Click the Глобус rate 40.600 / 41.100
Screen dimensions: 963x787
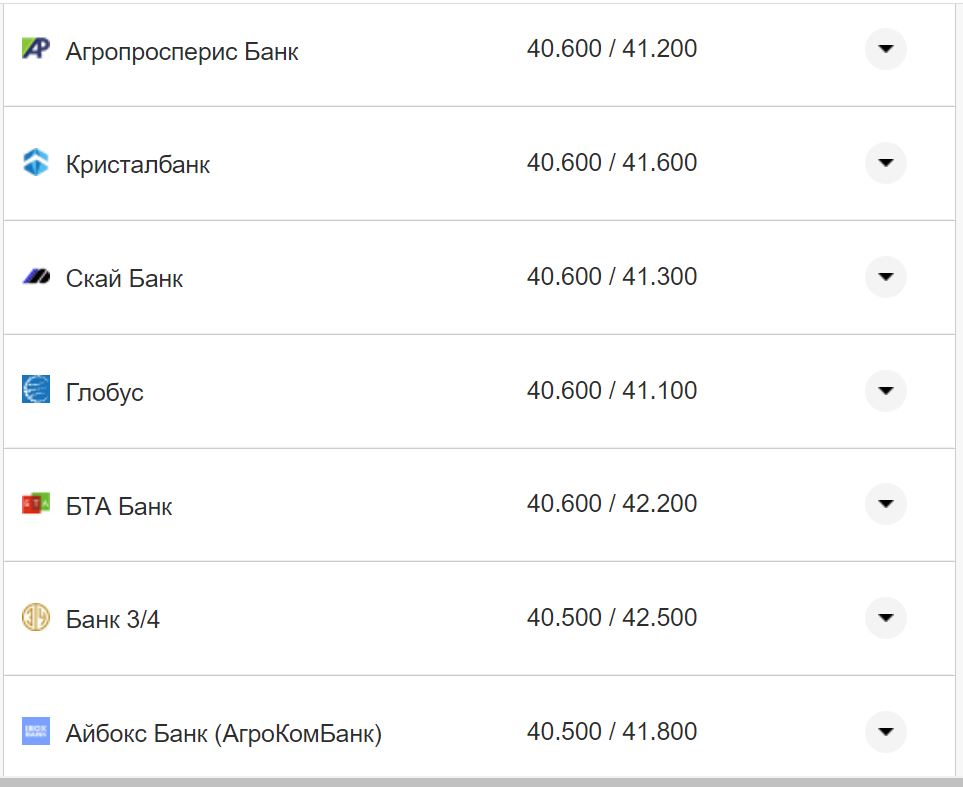coord(612,390)
